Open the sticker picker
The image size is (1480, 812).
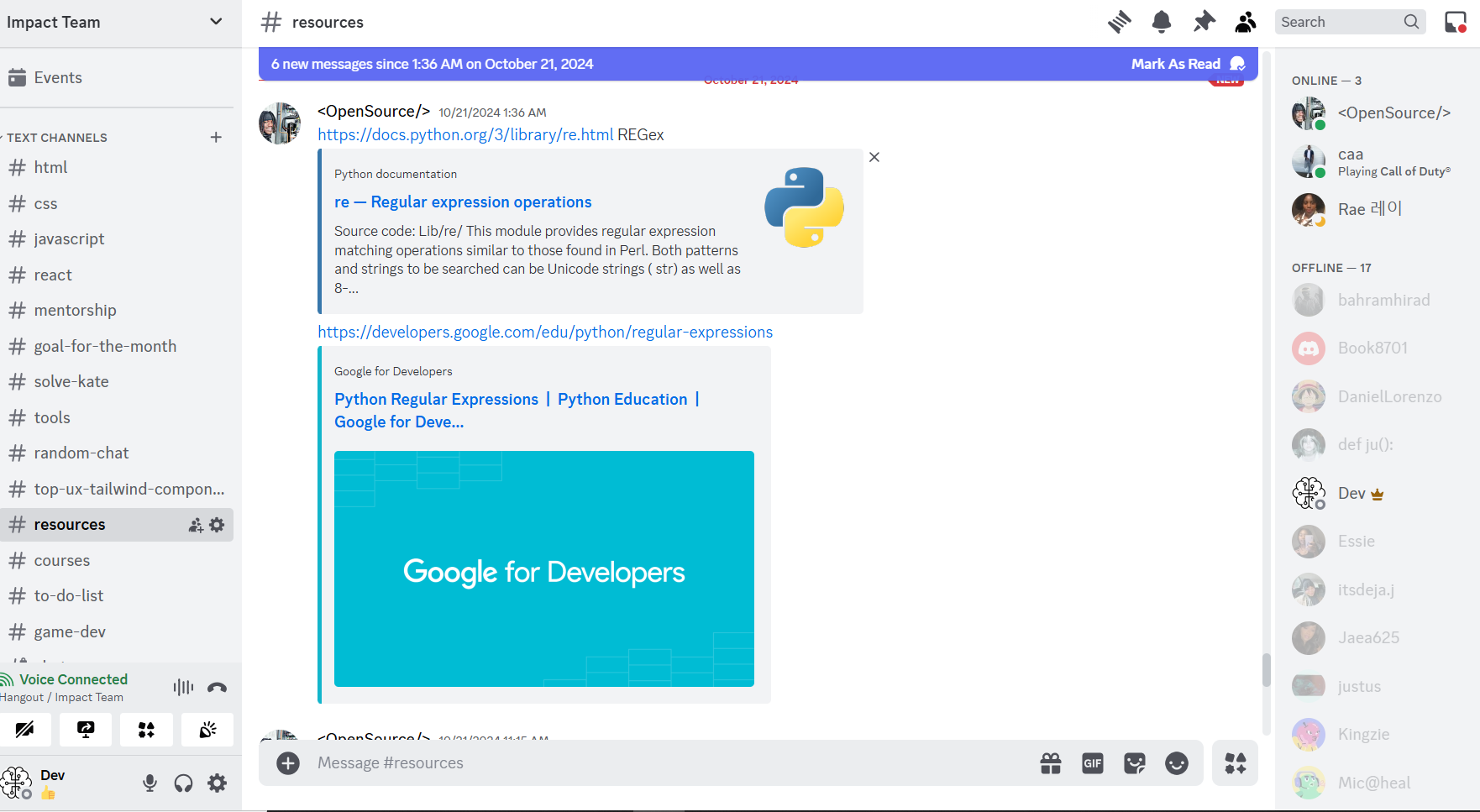[1135, 763]
